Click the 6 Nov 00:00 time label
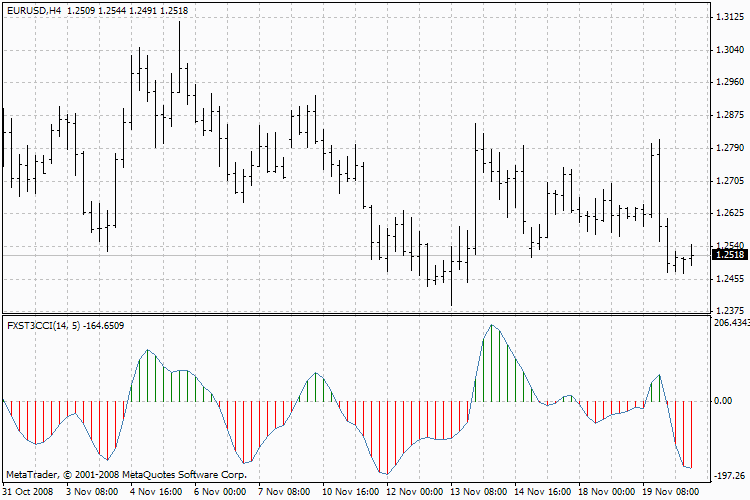This screenshot has height=500, width=750. click(x=220, y=492)
